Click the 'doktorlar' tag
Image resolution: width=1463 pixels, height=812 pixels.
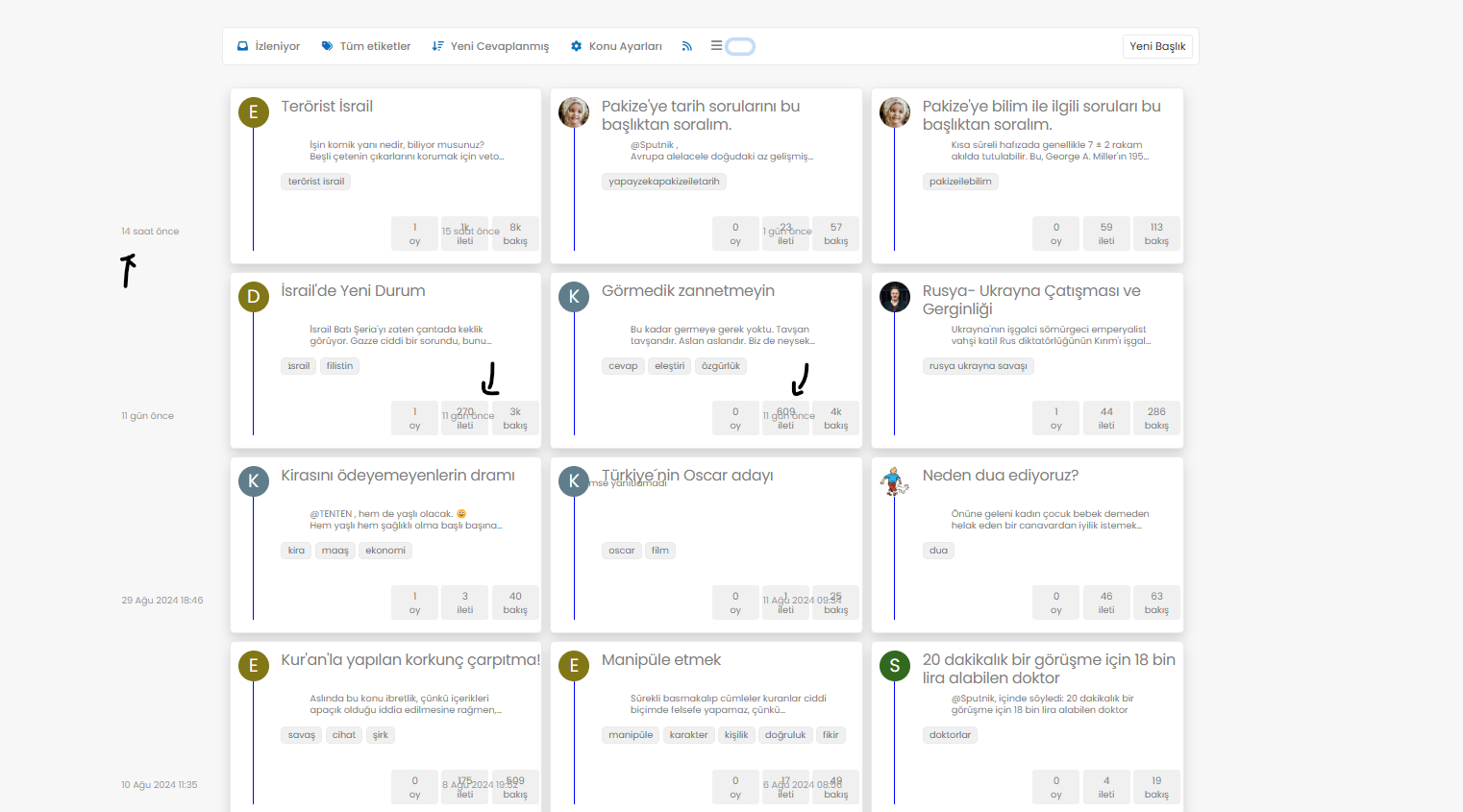click(x=950, y=735)
